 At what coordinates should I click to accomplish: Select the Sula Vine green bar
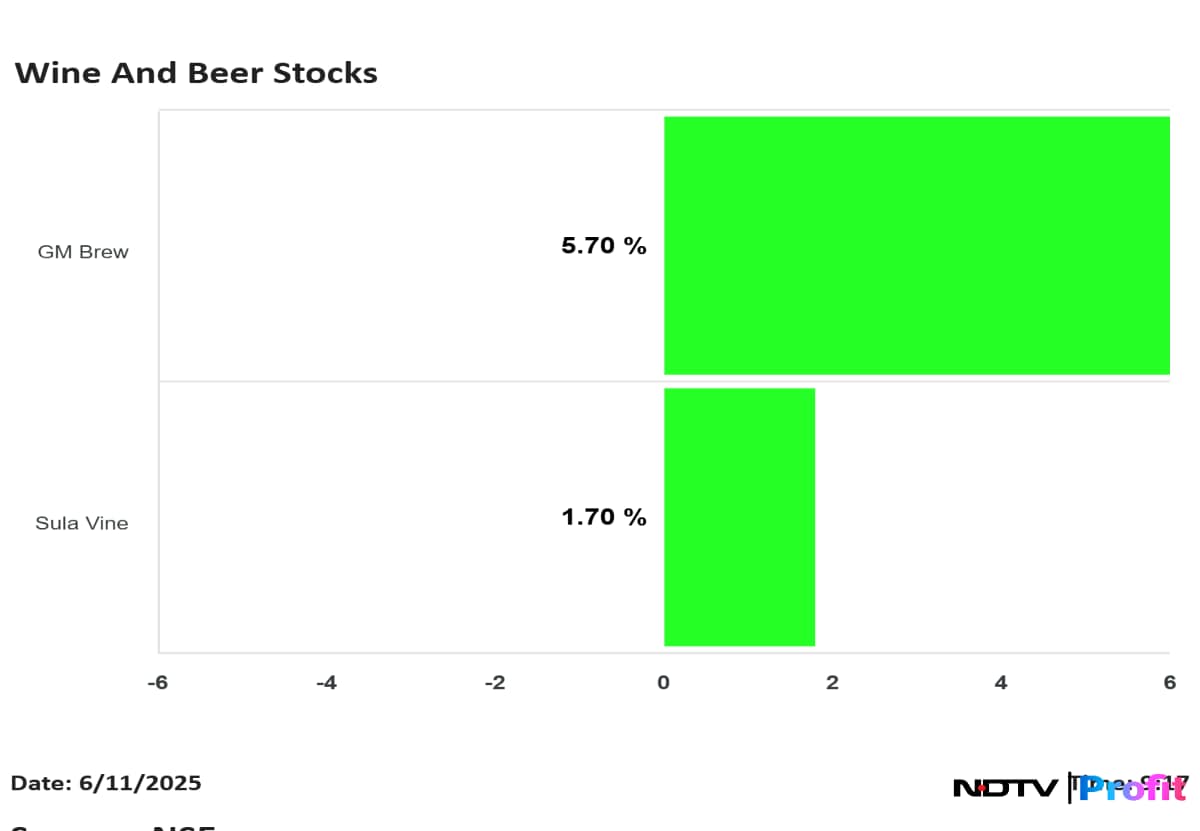point(739,516)
